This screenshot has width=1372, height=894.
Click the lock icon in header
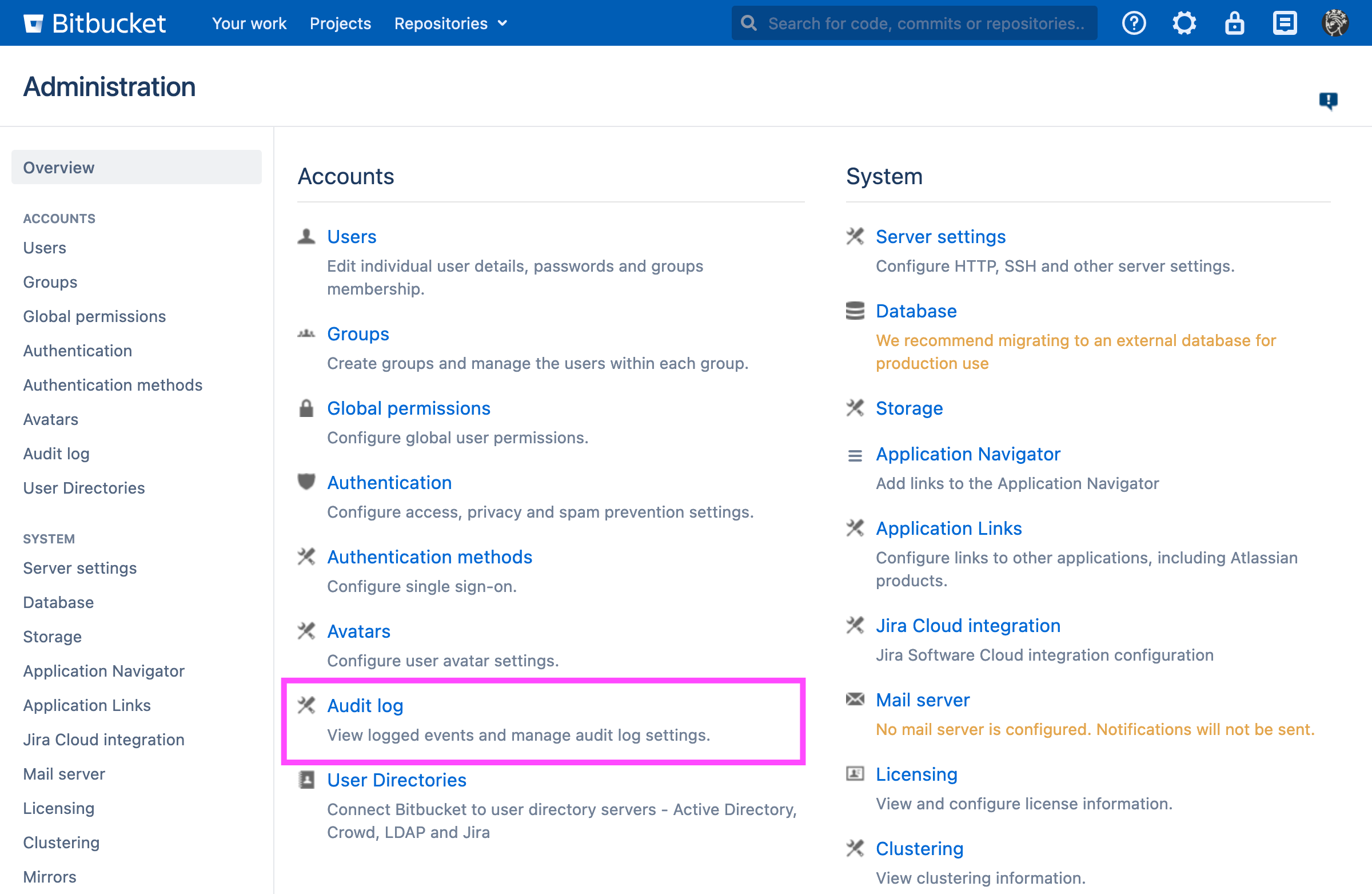click(x=1234, y=23)
